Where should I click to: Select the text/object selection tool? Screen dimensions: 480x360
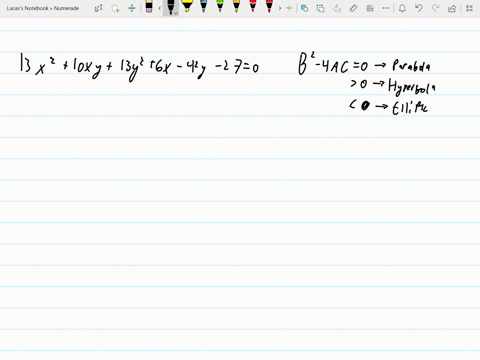(99, 8)
